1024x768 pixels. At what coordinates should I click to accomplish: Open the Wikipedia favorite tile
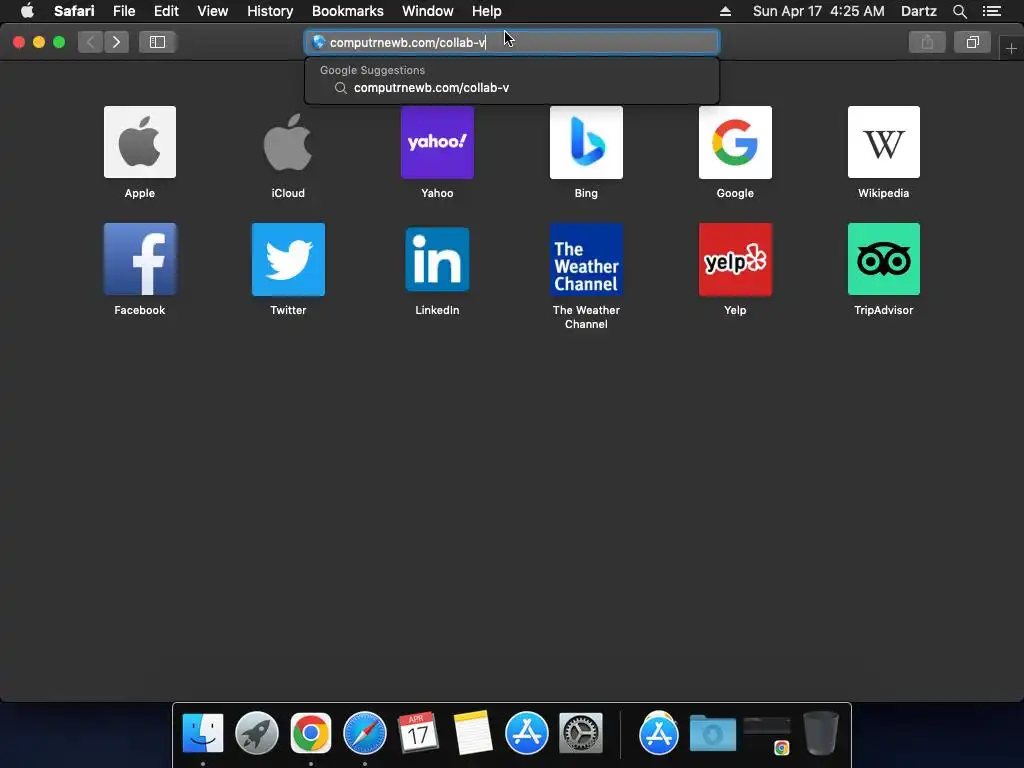coord(884,142)
